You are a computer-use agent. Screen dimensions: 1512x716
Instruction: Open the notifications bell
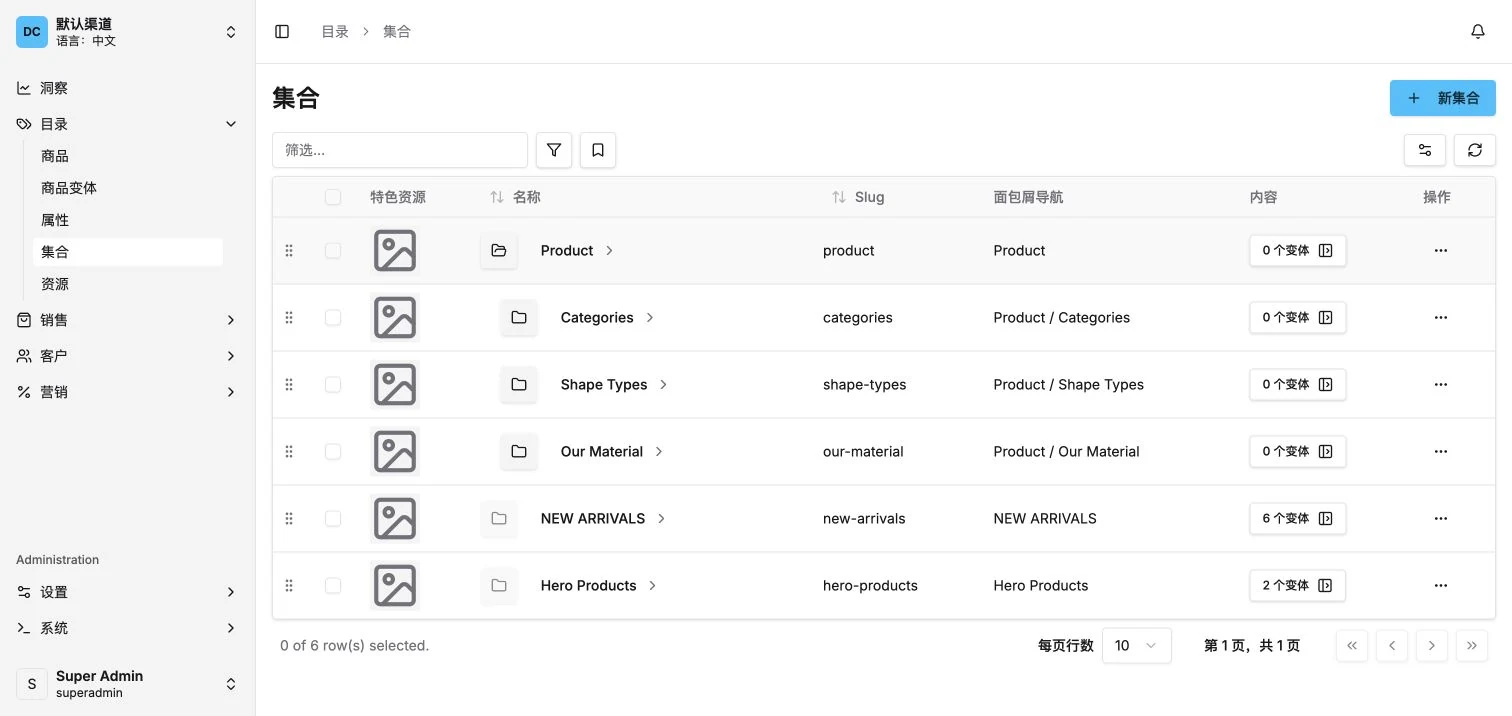tap(1478, 32)
